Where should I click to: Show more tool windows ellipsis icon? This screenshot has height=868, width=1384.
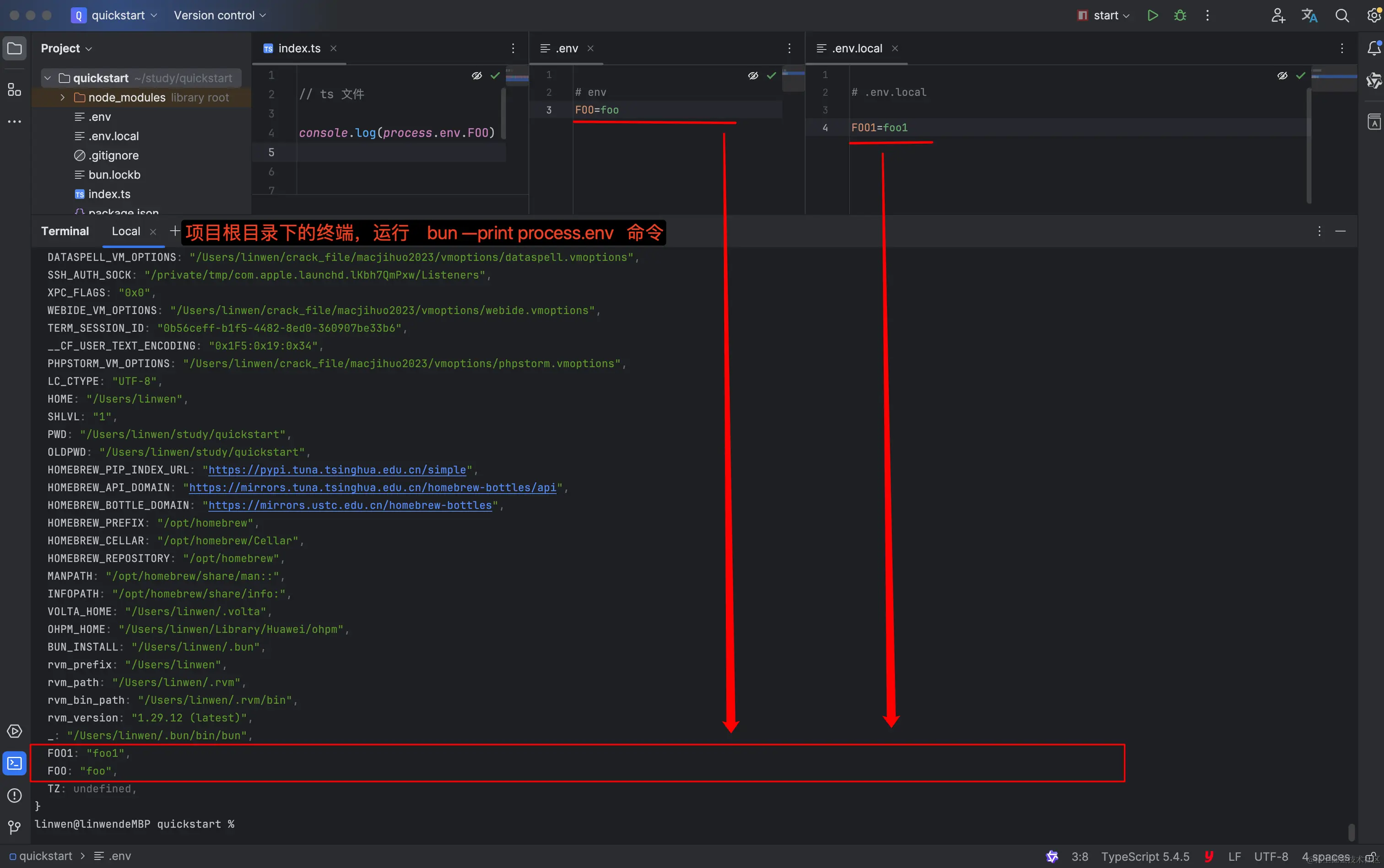point(14,122)
